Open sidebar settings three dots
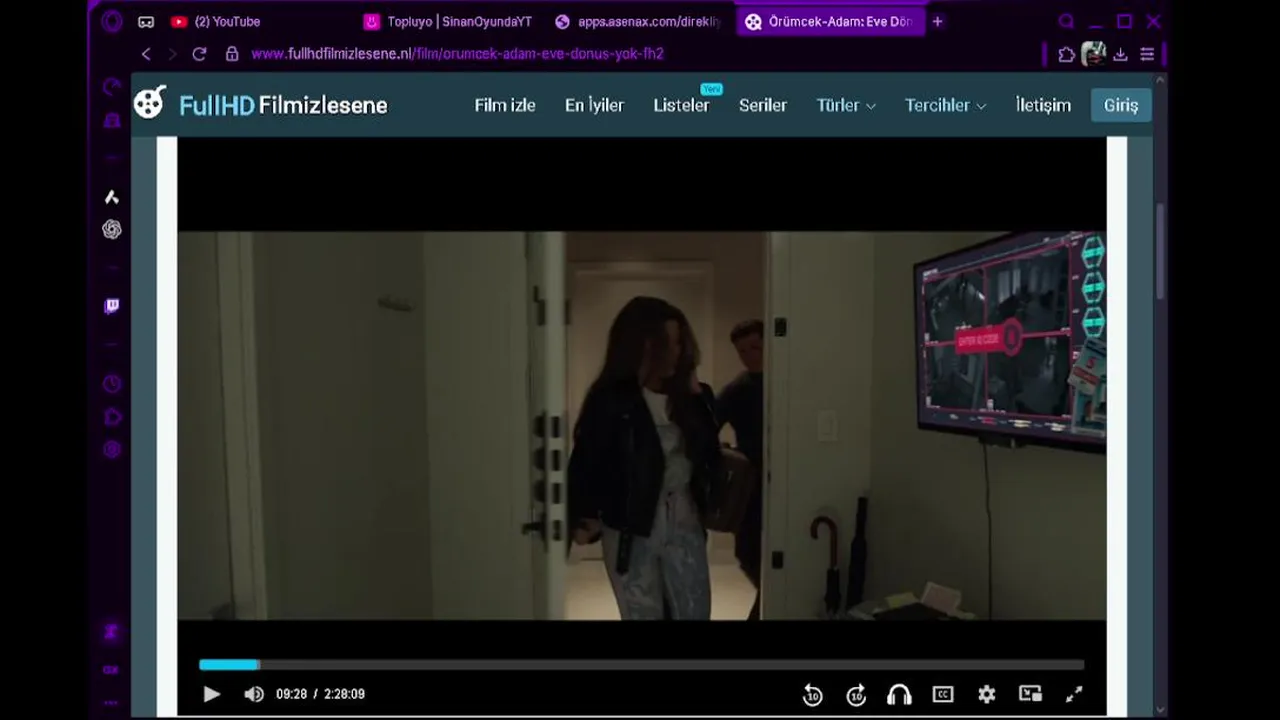The width and height of the screenshot is (1280, 720). click(x=112, y=703)
